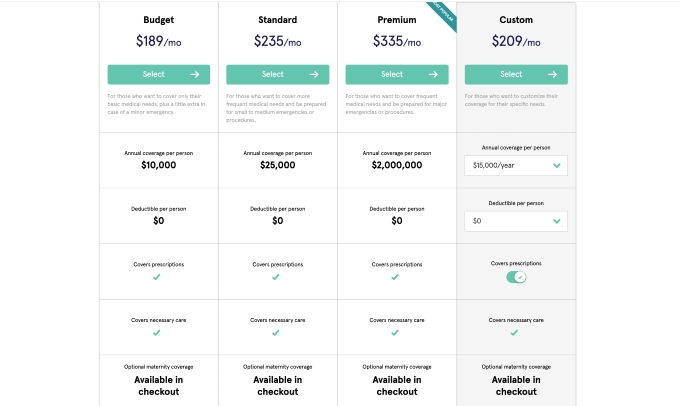Open the $15,000/year annual coverage dropdown
Screen dimensions: 680x406
[x=516, y=165]
